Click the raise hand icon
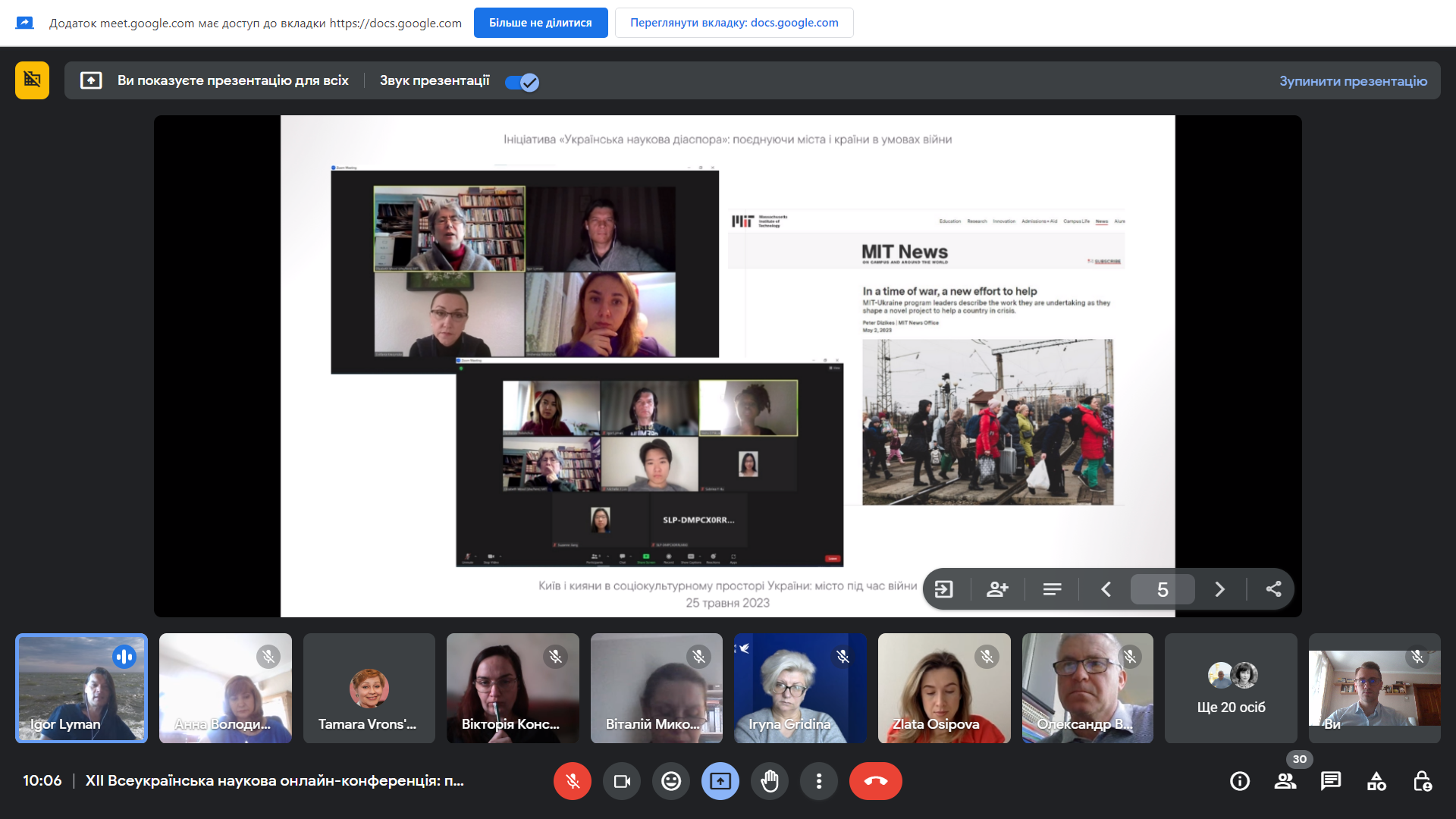This screenshot has width=1456, height=819. point(770,781)
